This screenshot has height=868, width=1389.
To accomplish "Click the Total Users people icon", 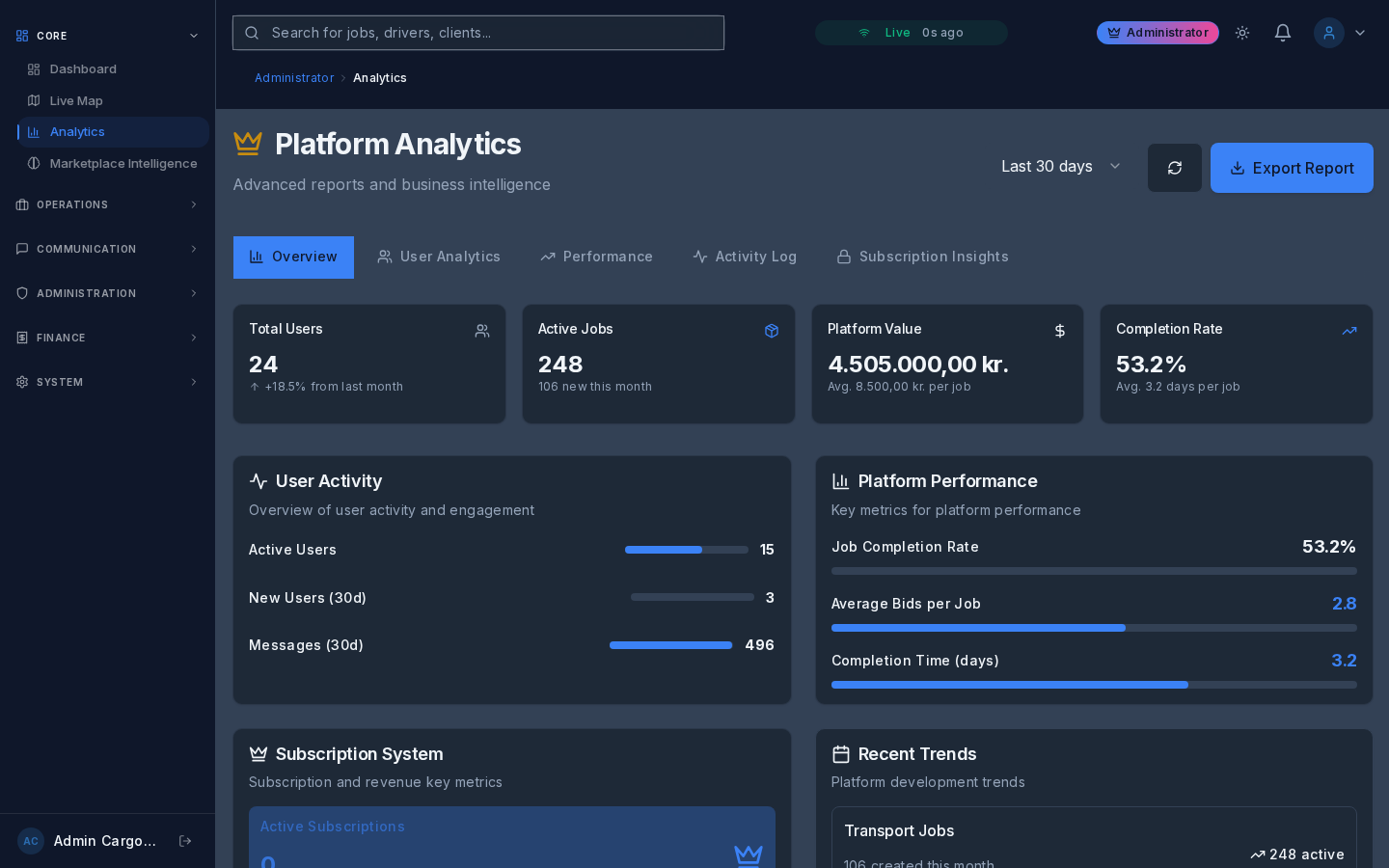I will tap(482, 331).
